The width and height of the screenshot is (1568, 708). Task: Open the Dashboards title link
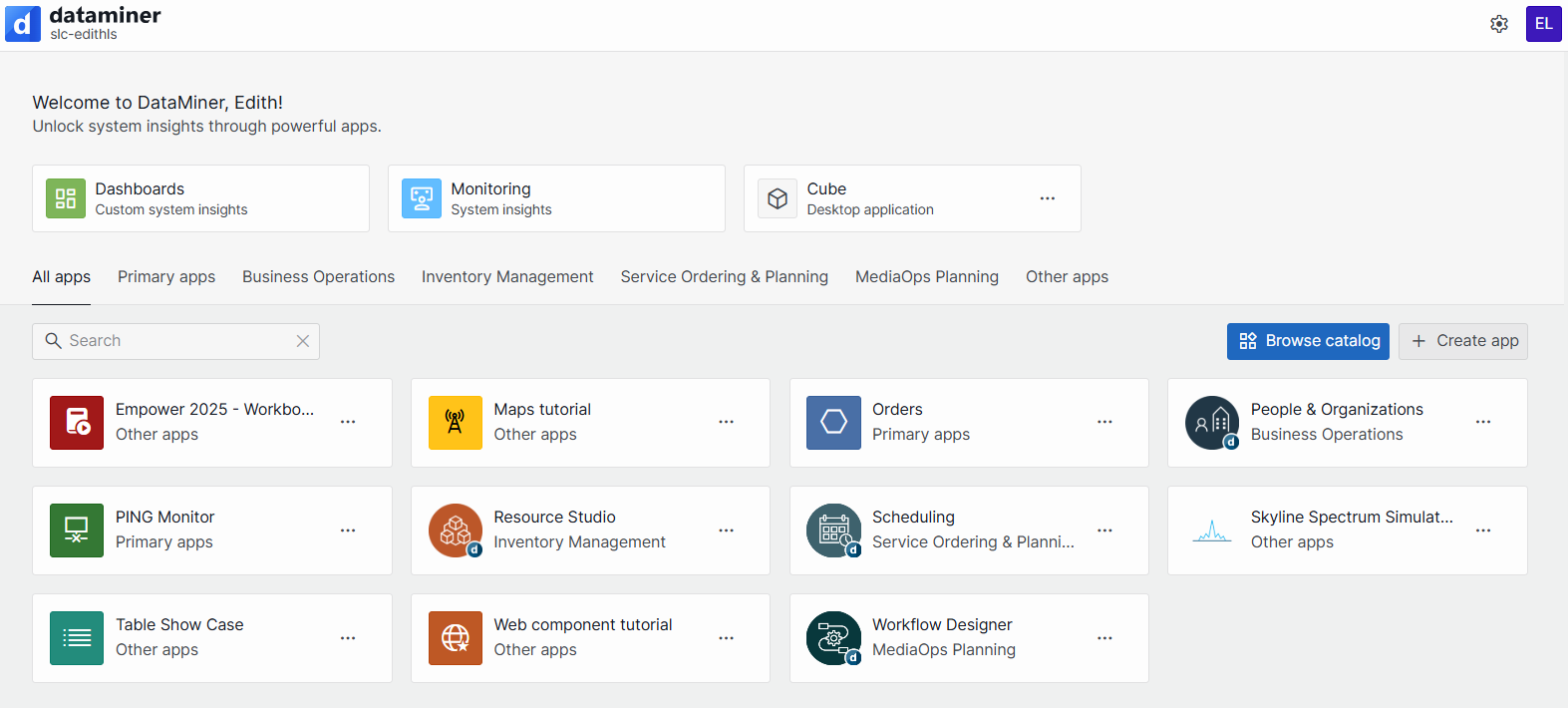click(140, 188)
